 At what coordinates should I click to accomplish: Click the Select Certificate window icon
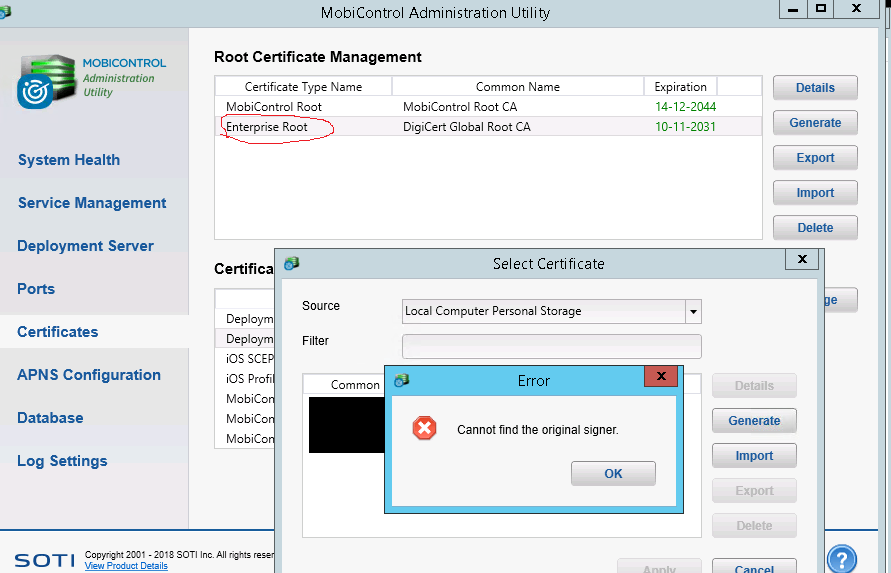(x=292, y=263)
